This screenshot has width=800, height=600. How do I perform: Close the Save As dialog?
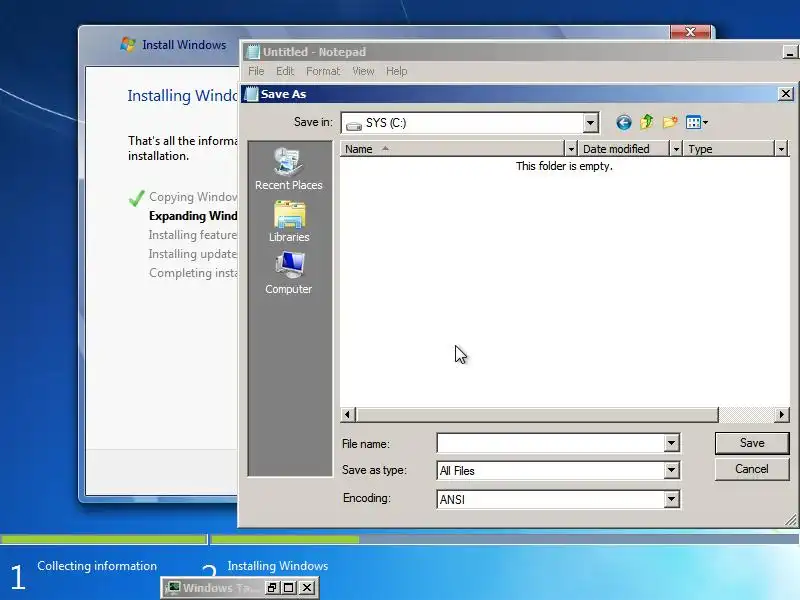pos(786,94)
